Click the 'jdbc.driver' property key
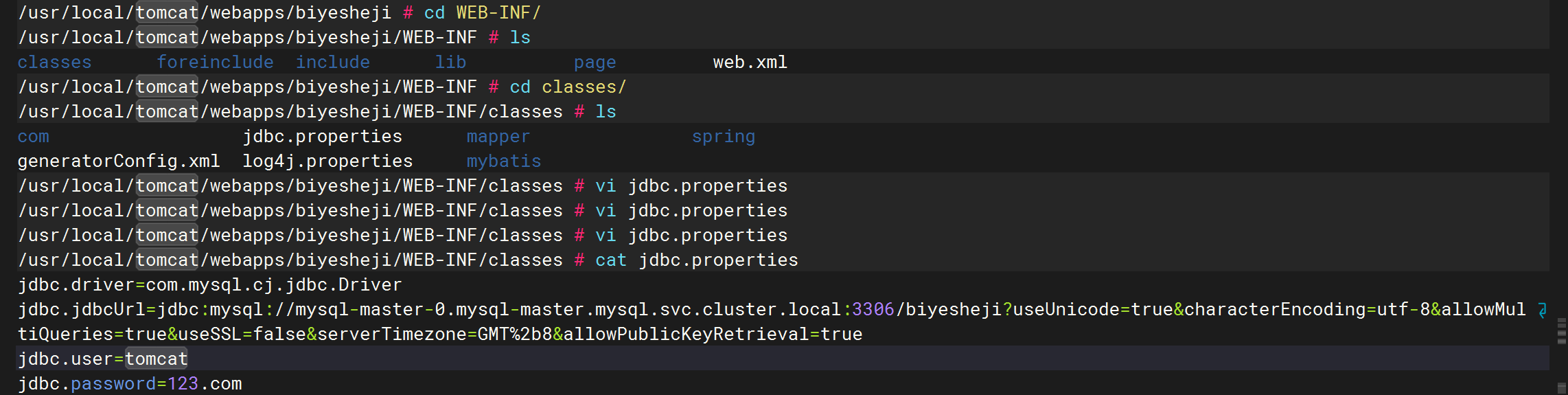The image size is (1568, 395). [76, 285]
